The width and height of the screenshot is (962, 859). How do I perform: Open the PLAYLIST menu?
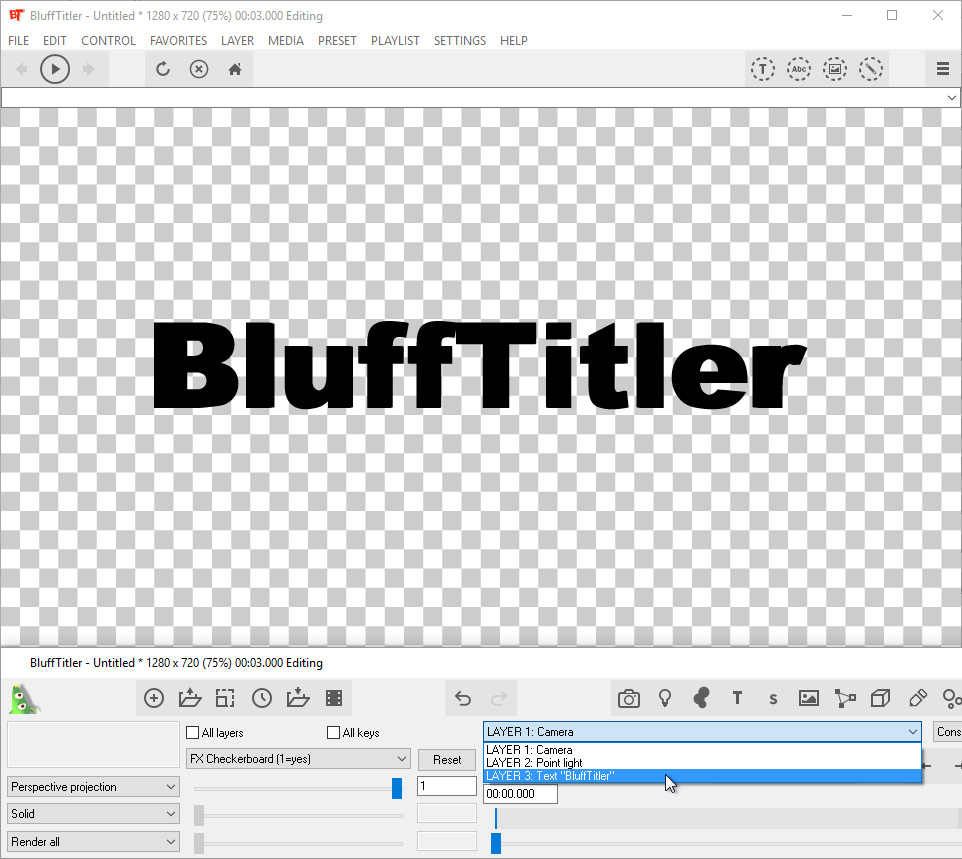point(395,41)
